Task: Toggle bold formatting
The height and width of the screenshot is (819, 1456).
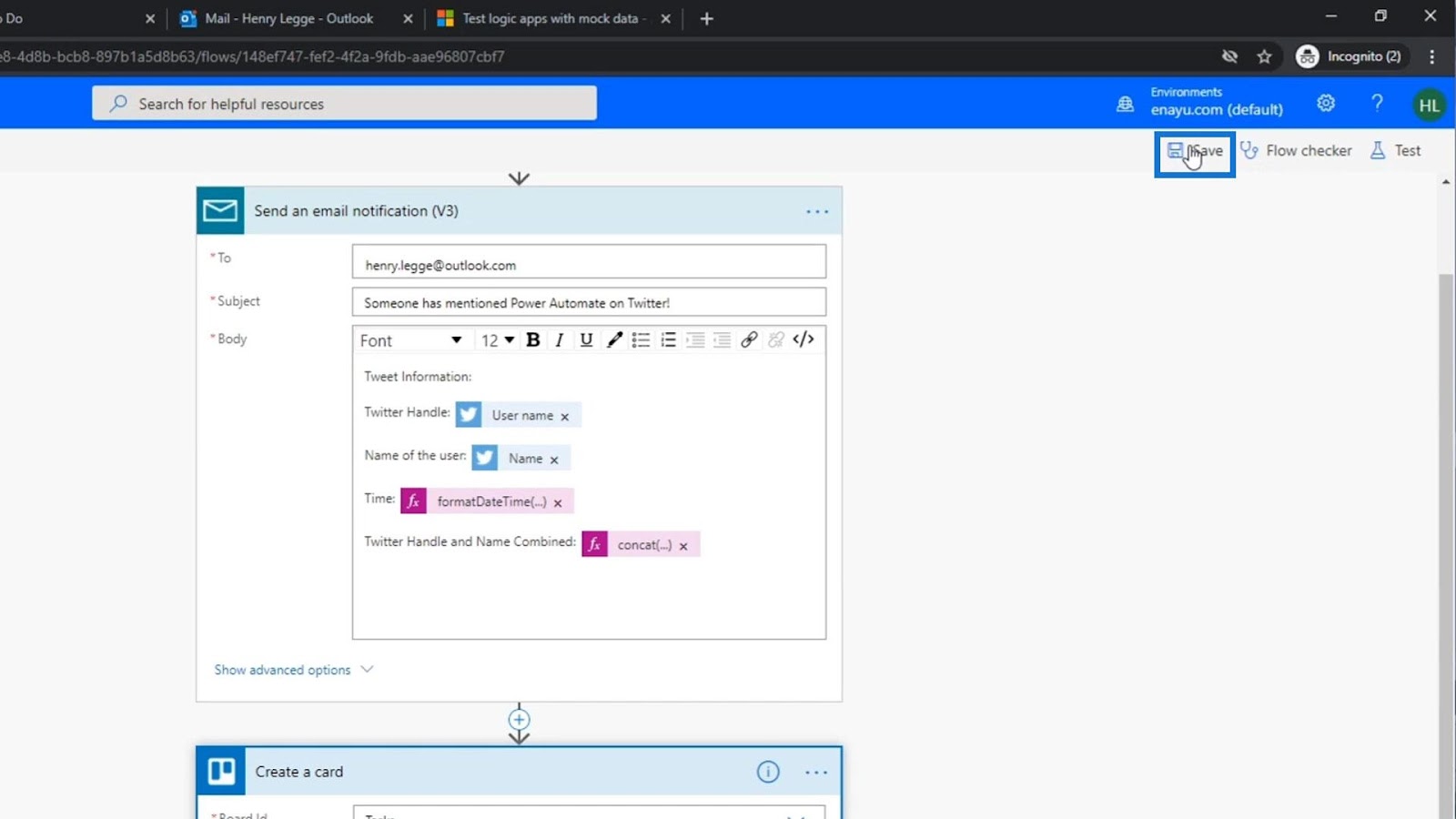Action: click(533, 339)
